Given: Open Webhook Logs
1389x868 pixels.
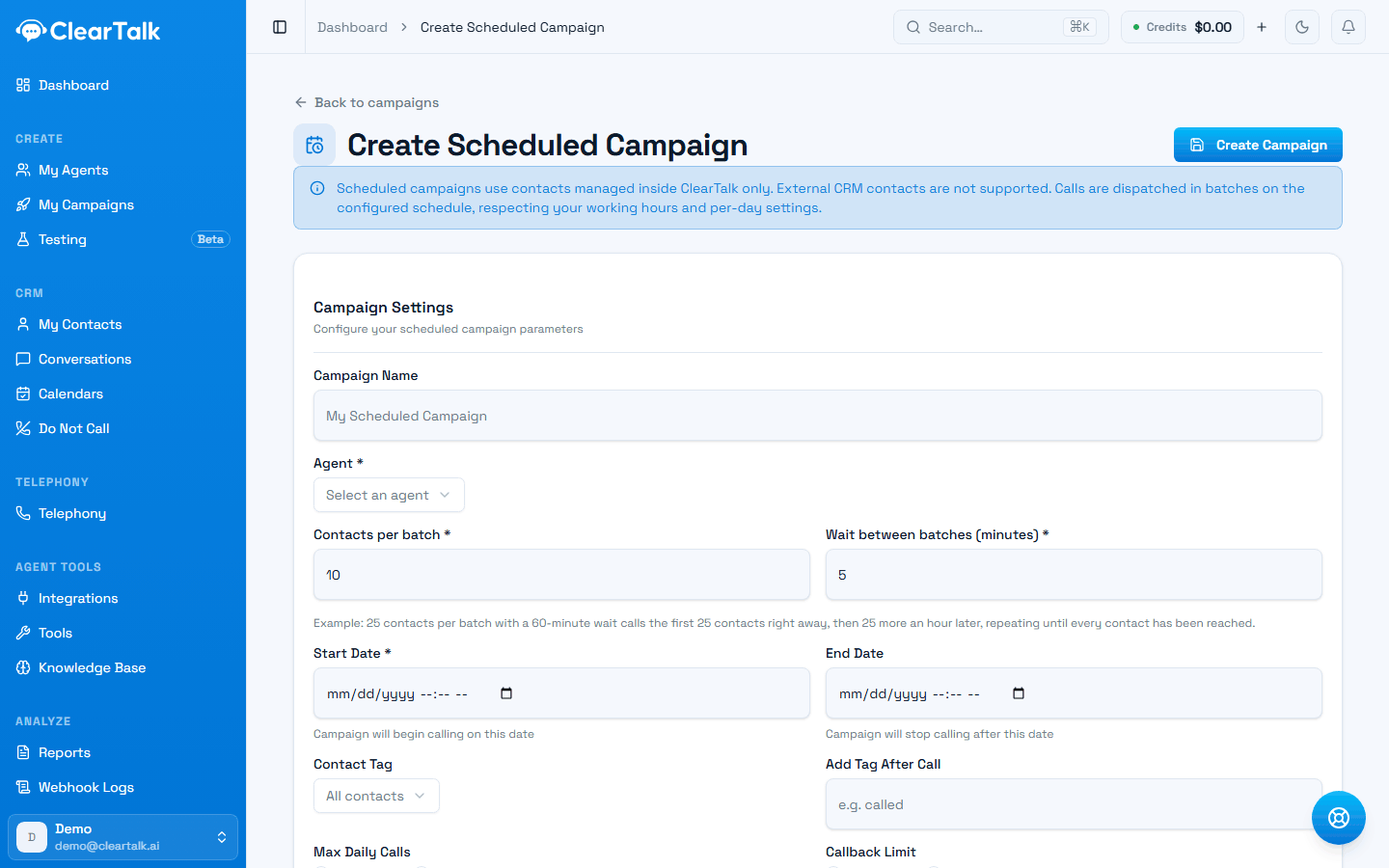Looking at the screenshot, I should [x=123, y=787].
